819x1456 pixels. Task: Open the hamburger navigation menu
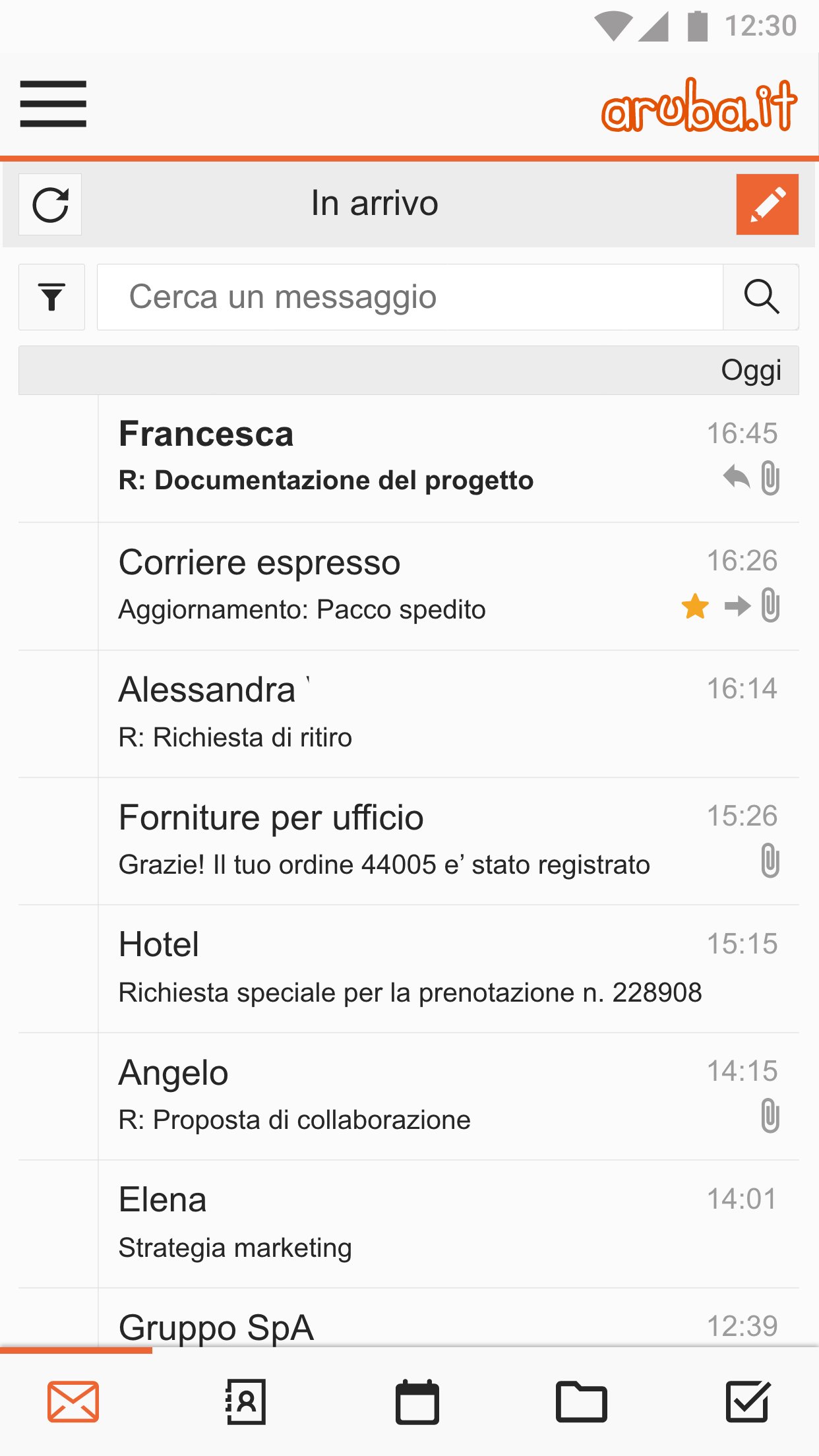(53, 104)
